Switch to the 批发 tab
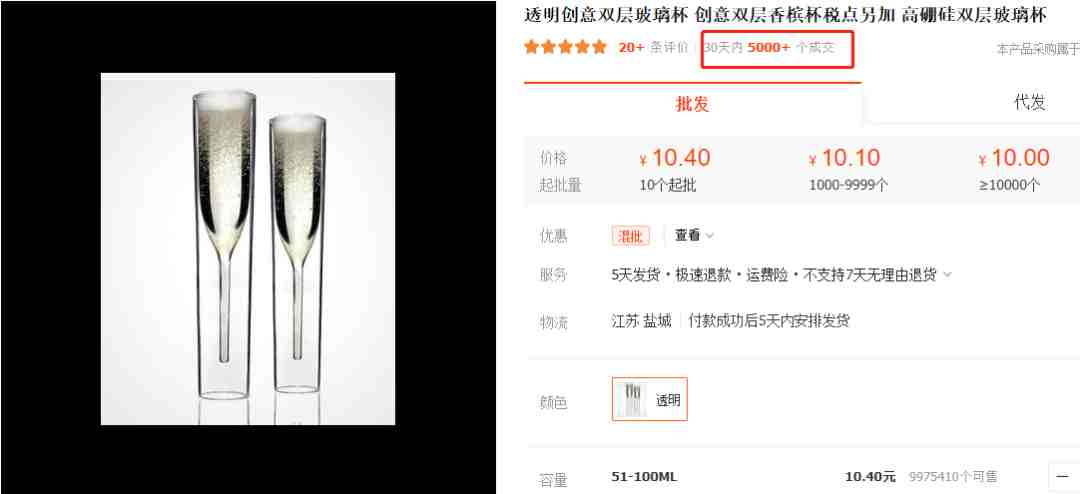This screenshot has width=1080, height=494. pyautogui.click(x=692, y=104)
